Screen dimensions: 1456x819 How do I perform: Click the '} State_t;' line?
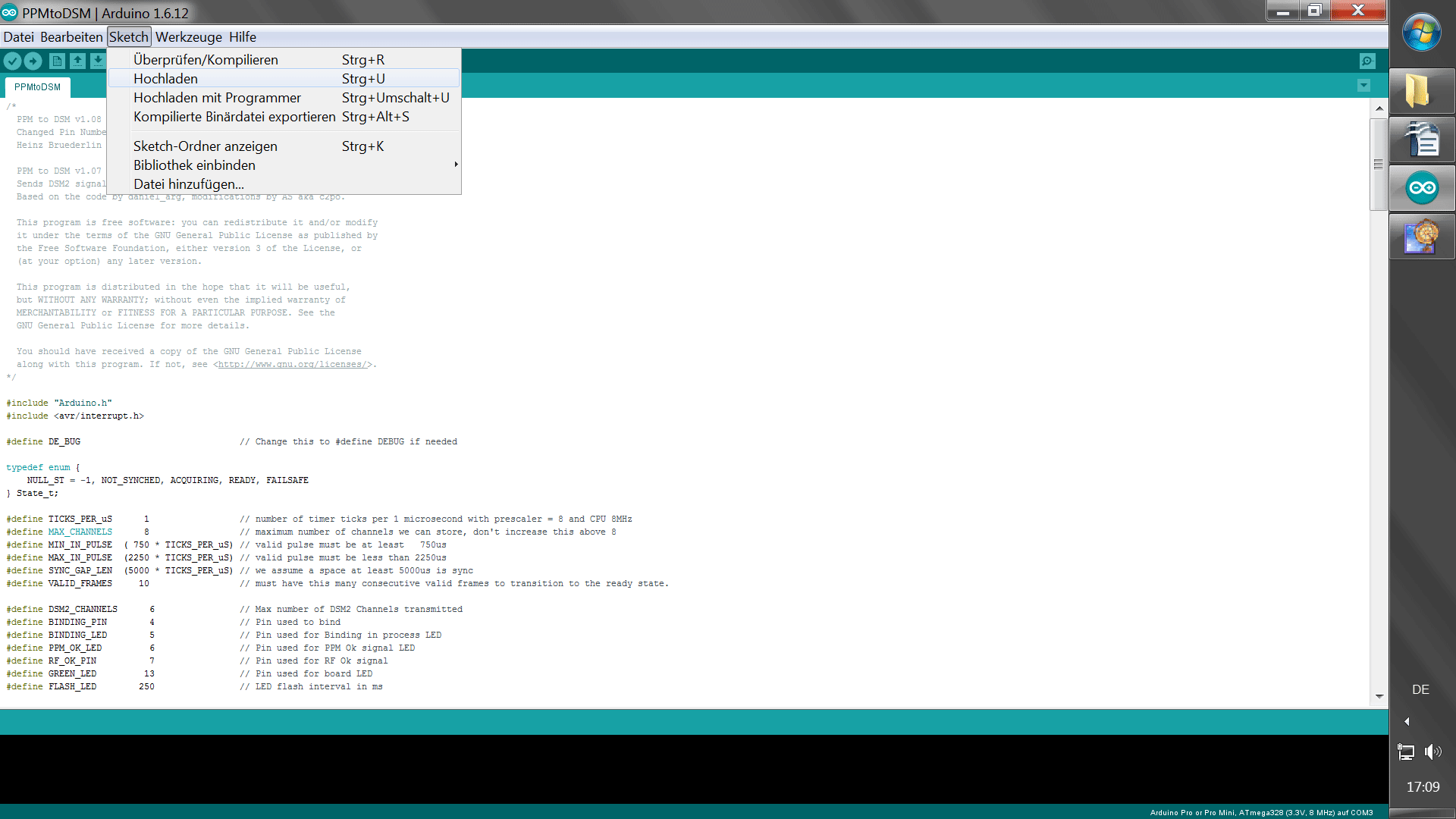pyautogui.click(x=32, y=494)
